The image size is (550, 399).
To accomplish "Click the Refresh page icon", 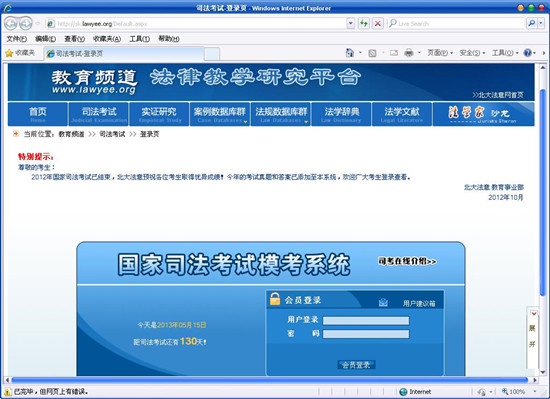I will (x=364, y=23).
